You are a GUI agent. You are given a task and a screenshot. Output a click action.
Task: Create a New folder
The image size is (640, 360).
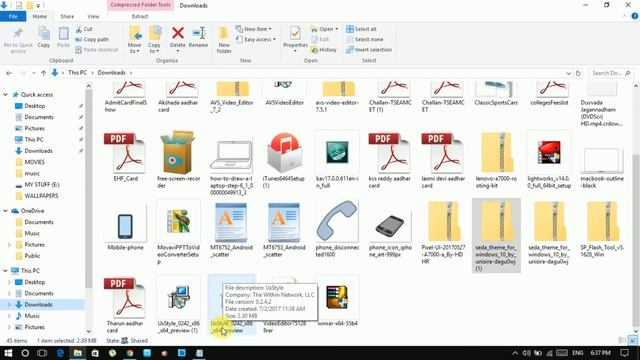pyautogui.click(x=224, y=40)
